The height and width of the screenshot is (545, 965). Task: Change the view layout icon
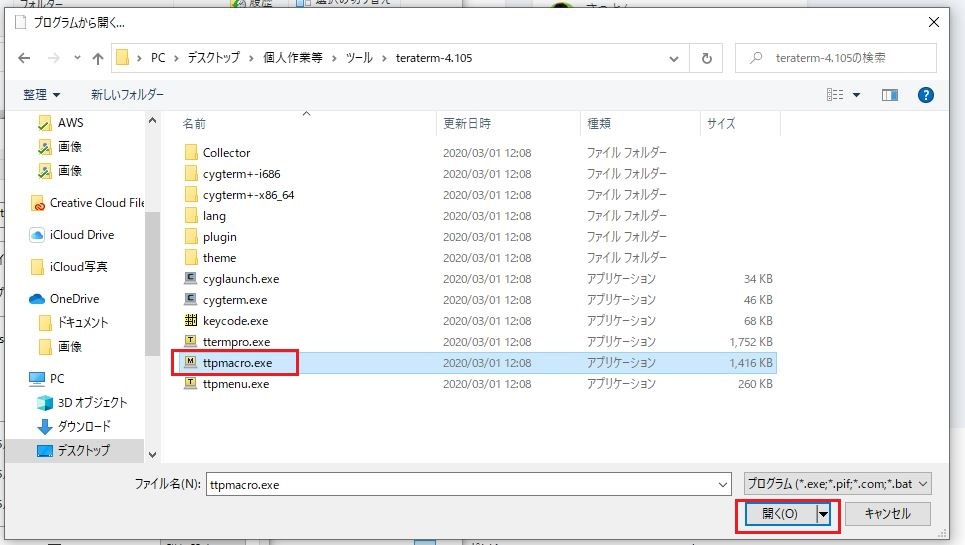pyautogui.click(x=835, y=95)
